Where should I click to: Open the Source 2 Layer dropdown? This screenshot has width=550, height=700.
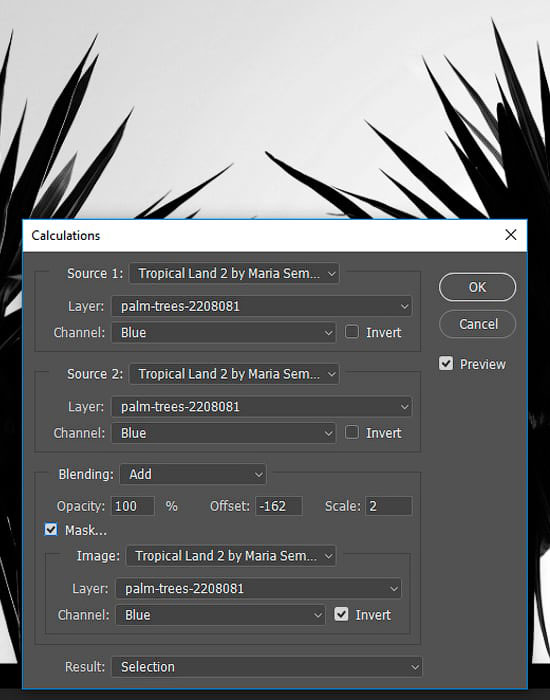tap(262, 407)
